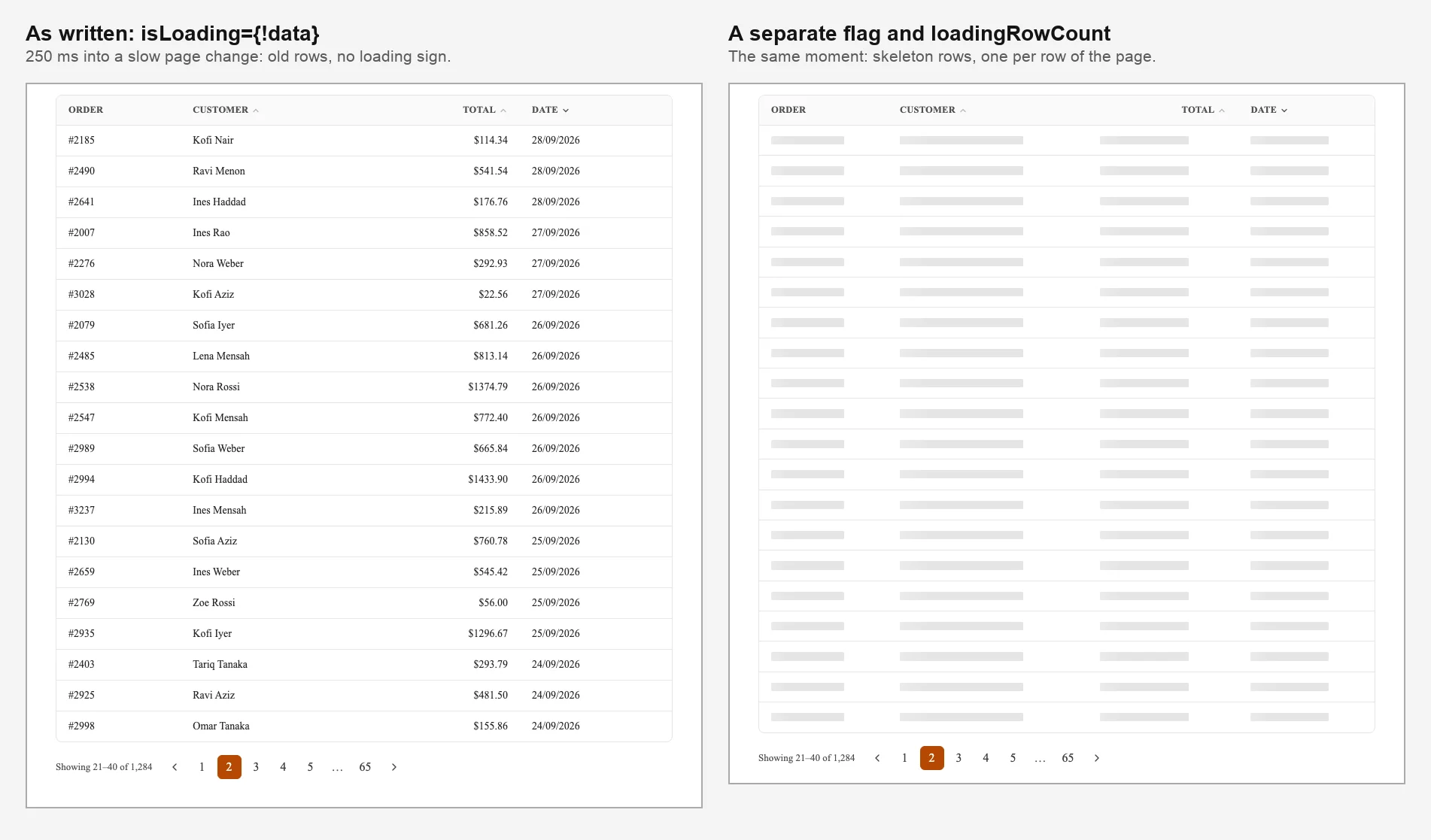
Task: Click the total $858.52
Action: (491, 233)
